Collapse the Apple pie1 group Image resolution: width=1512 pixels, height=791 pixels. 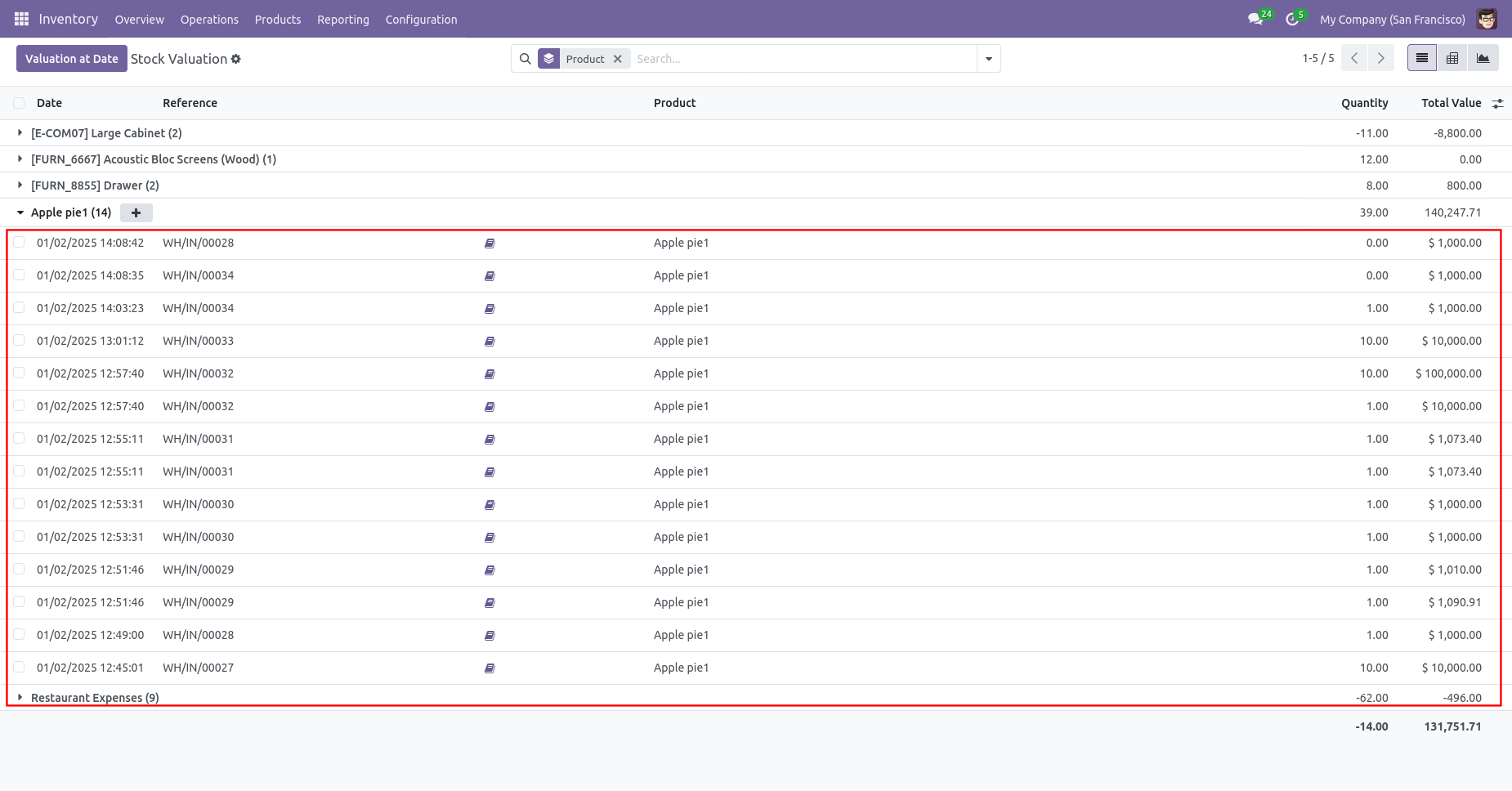coord(20,212)
